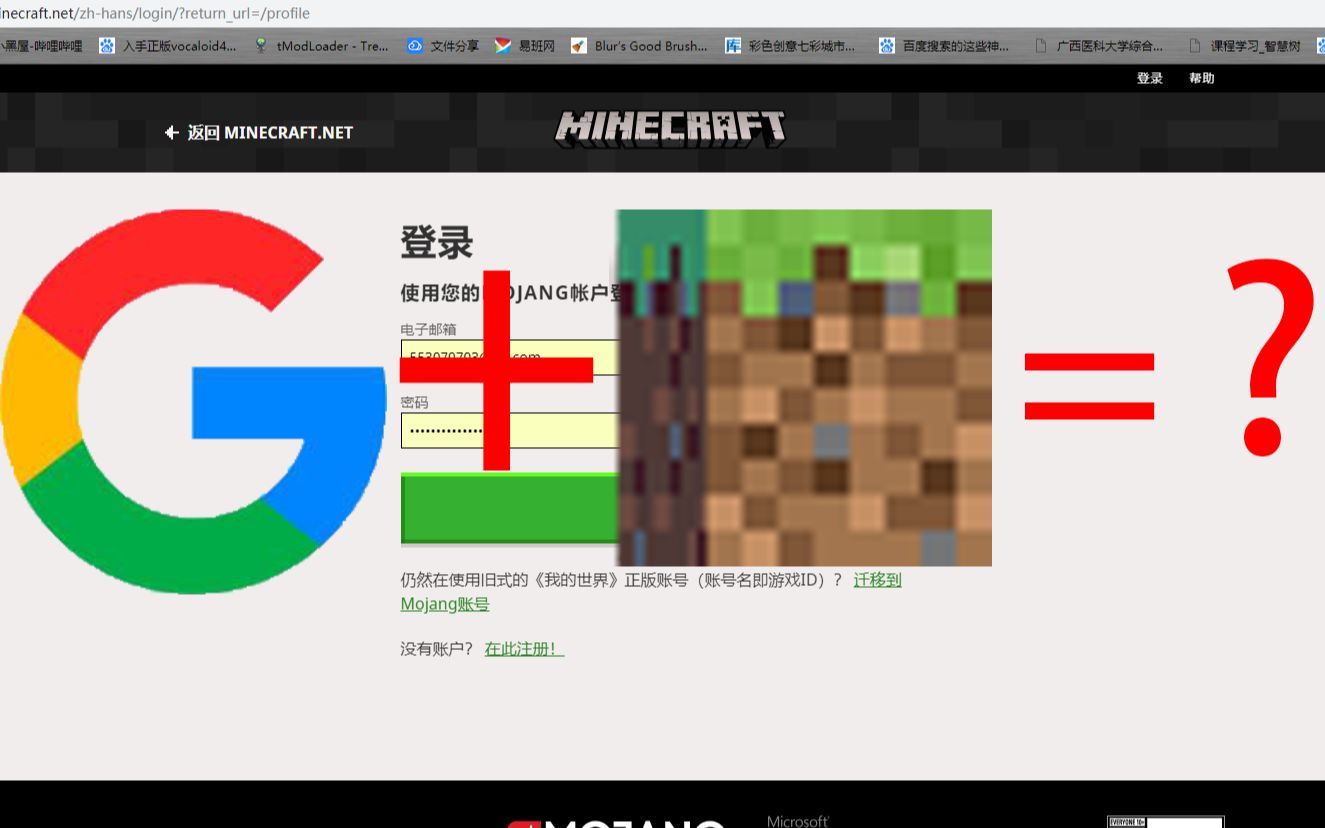Image resolution: width=1325 pixels, height=828 pixels.
Task: Focus the 电子邮箱 email input field
Action: 509,357
